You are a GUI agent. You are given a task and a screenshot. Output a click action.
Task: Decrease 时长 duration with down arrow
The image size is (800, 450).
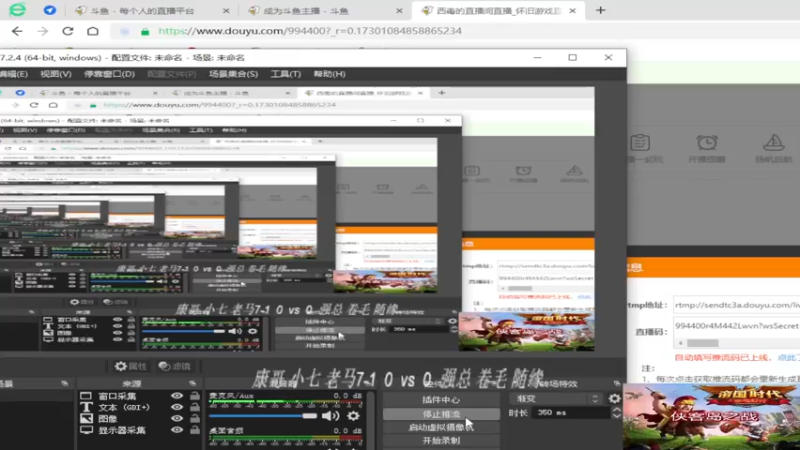[x=616, y=416]
